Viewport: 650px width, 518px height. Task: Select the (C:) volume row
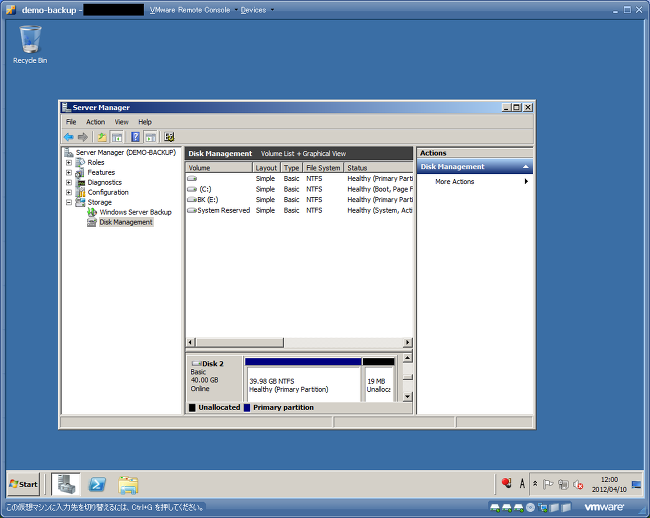299,189
